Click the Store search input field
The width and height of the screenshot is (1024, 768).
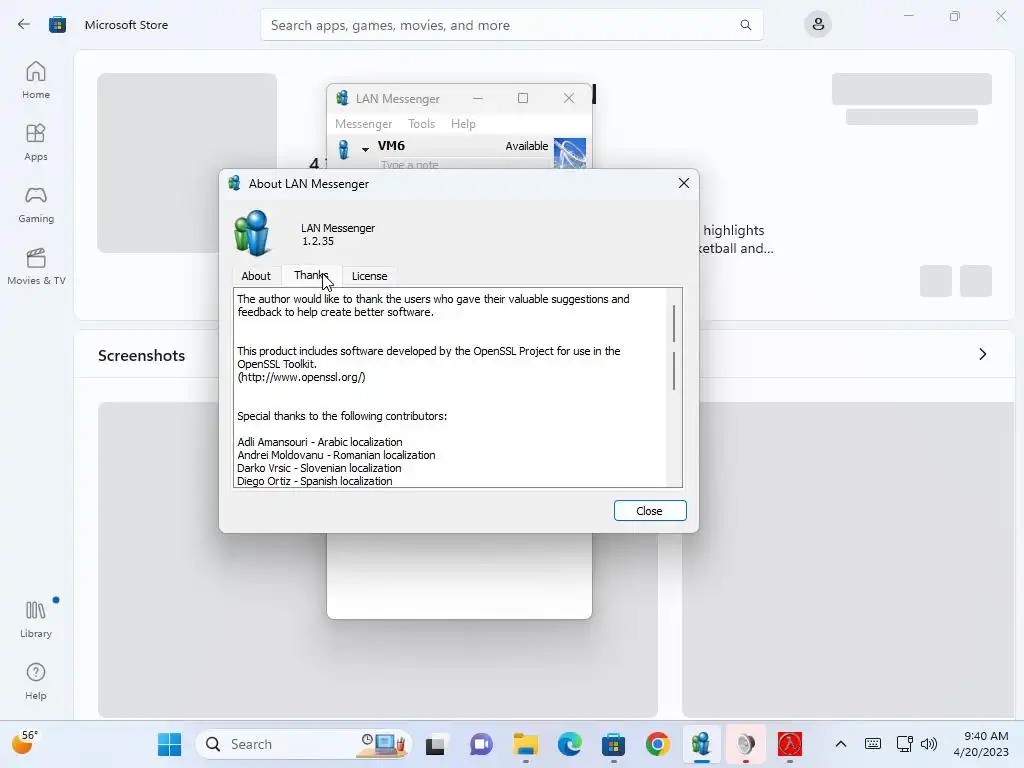(511, 25)
